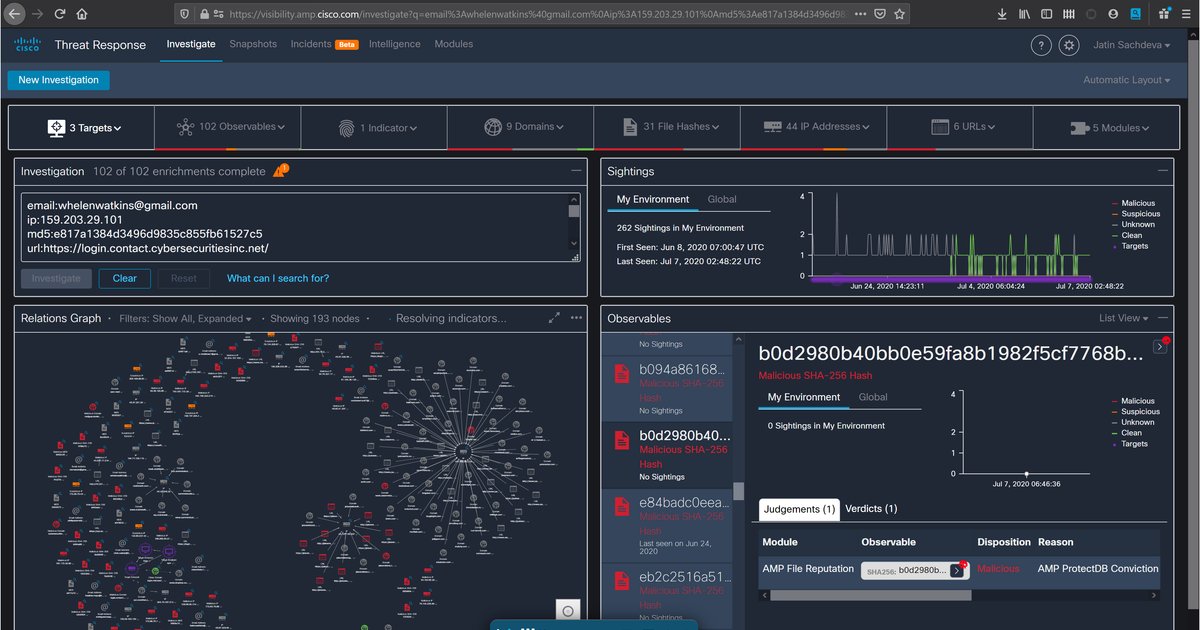Viewport: 1200px width, 630px height.
Task: Minimize the Observables panel
Action: click(x=1162, y=318)
